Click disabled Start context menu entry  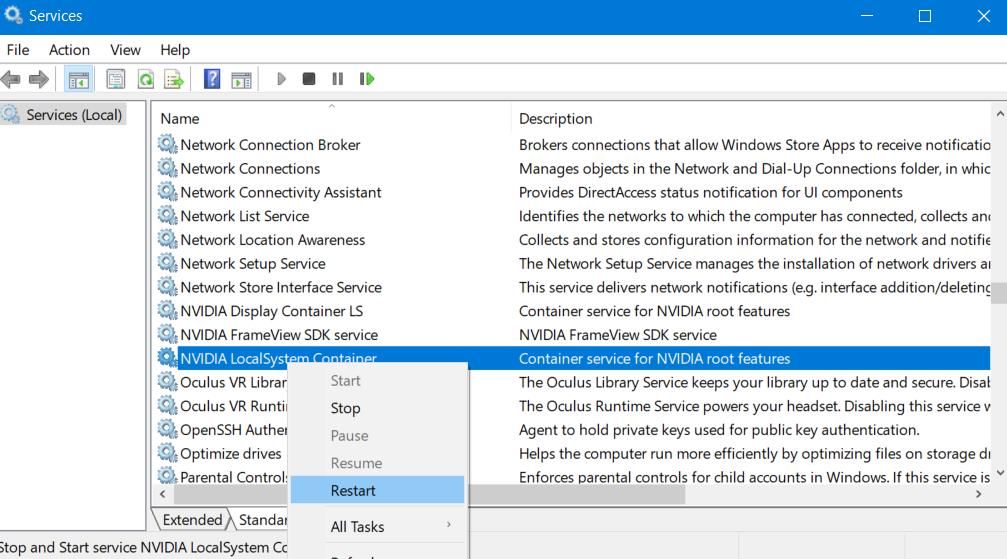click(377, 380)
